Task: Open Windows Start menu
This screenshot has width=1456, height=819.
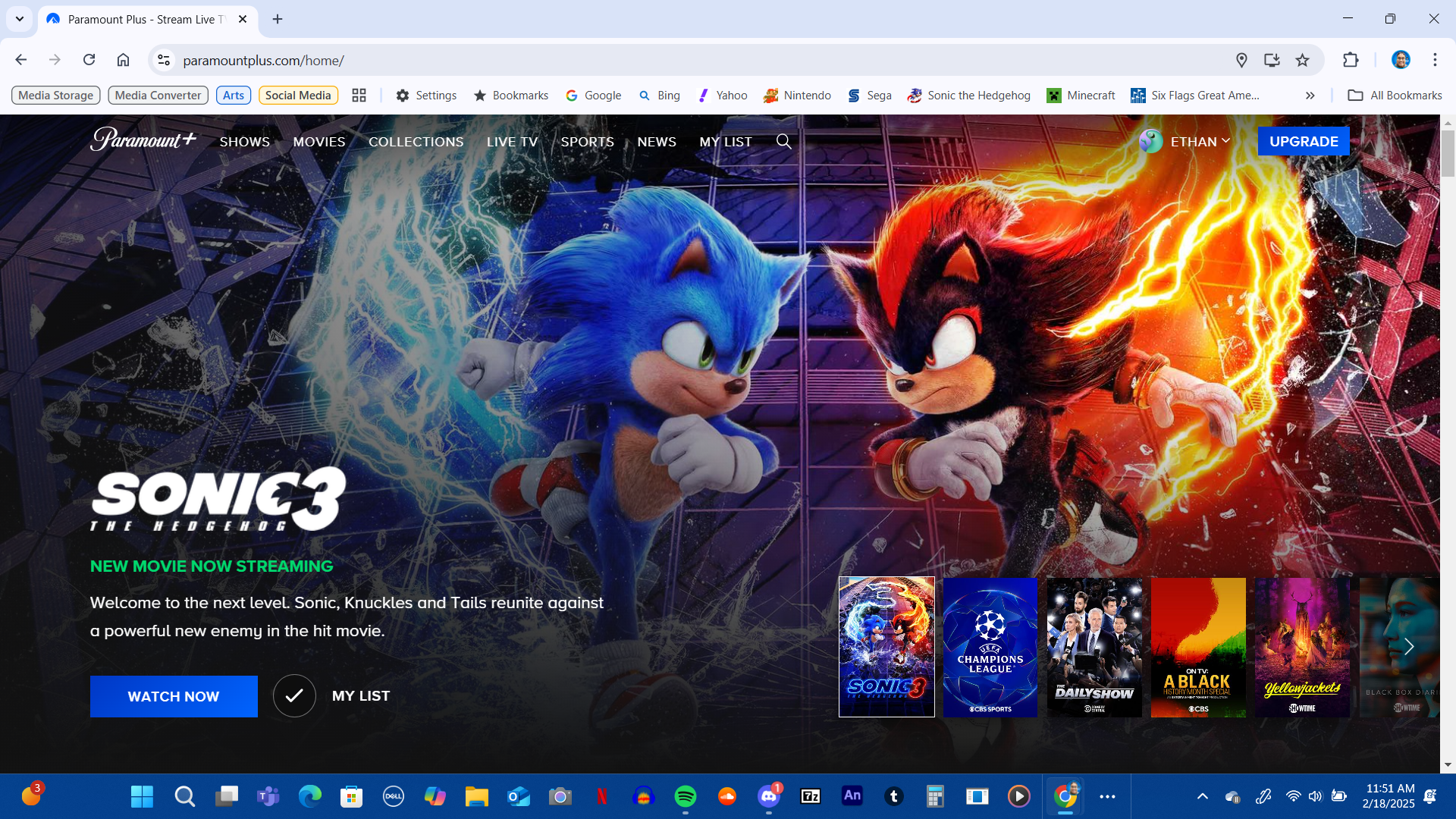Action: click(142, 796)
